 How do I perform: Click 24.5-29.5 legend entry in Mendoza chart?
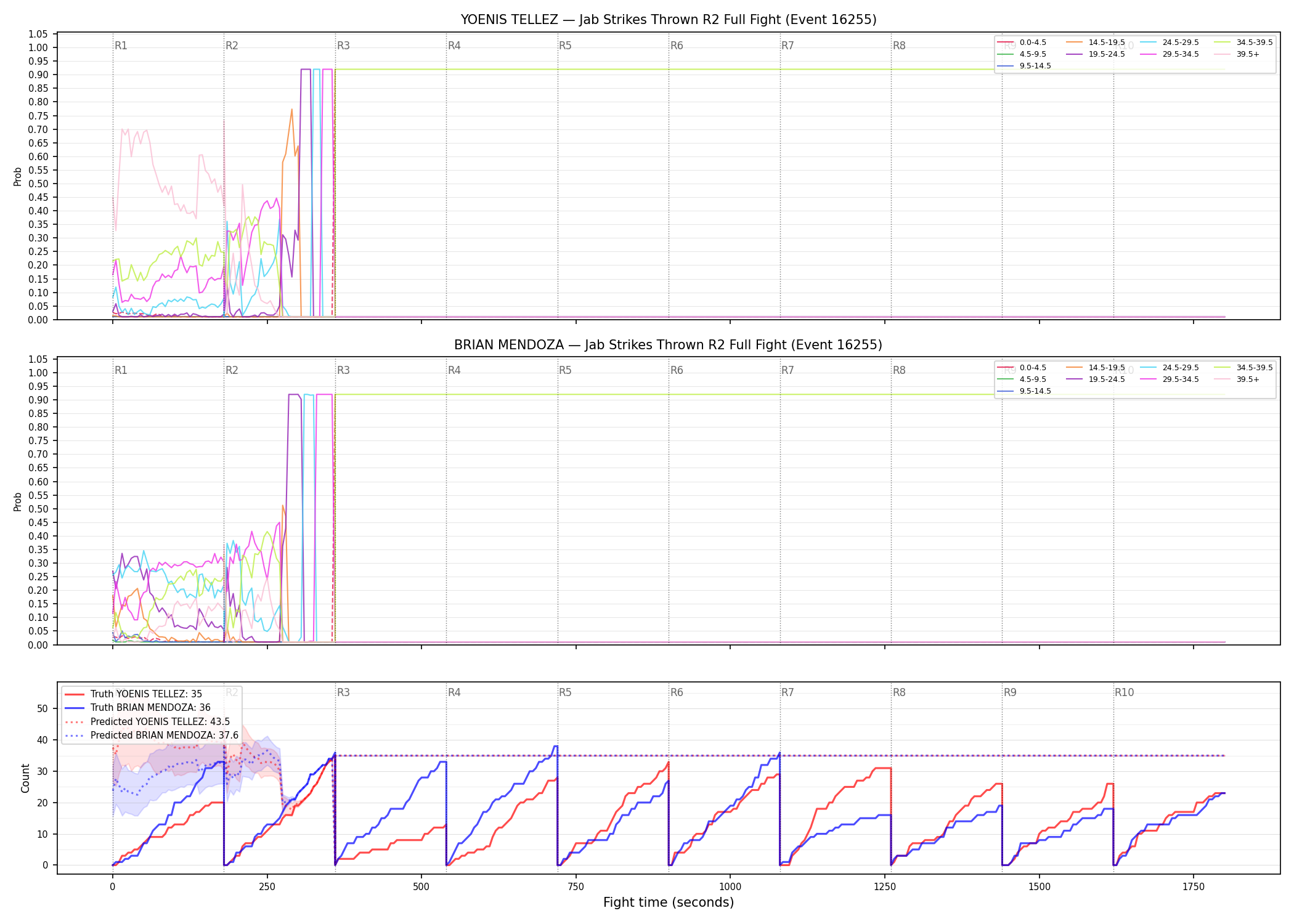coord(1170,368)
